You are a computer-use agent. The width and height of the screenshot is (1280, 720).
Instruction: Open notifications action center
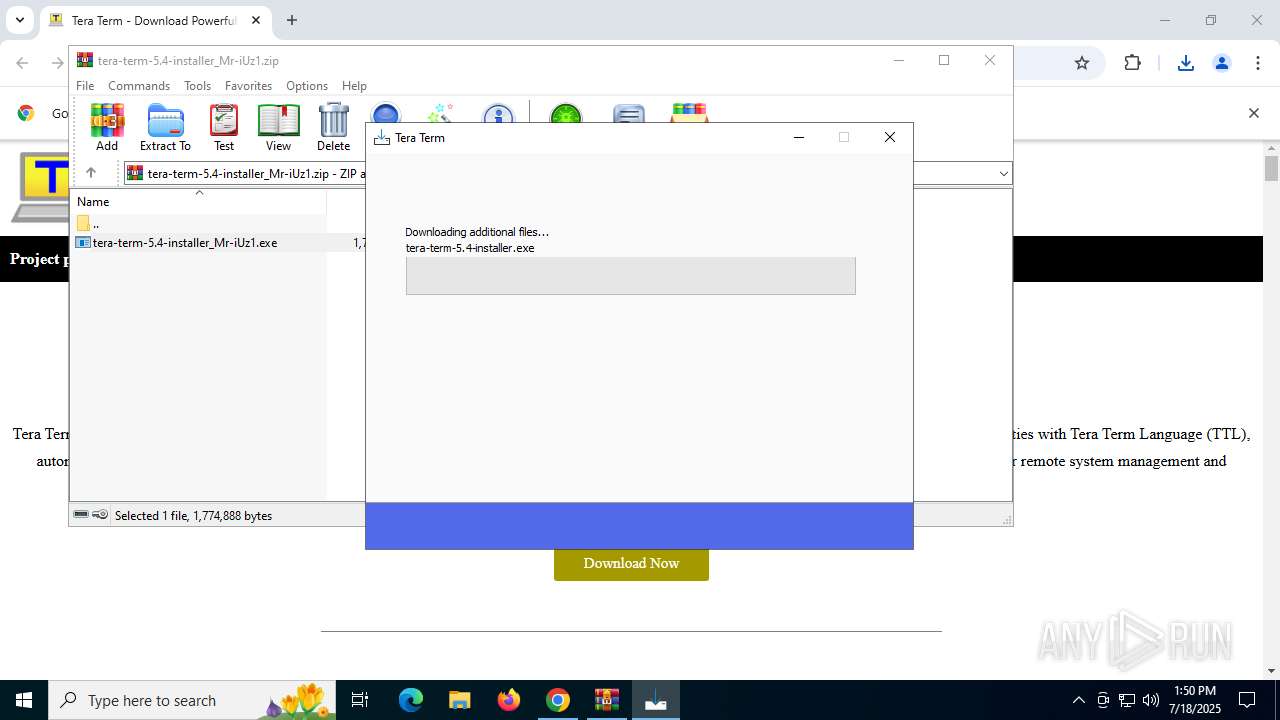pos(1247,700)
